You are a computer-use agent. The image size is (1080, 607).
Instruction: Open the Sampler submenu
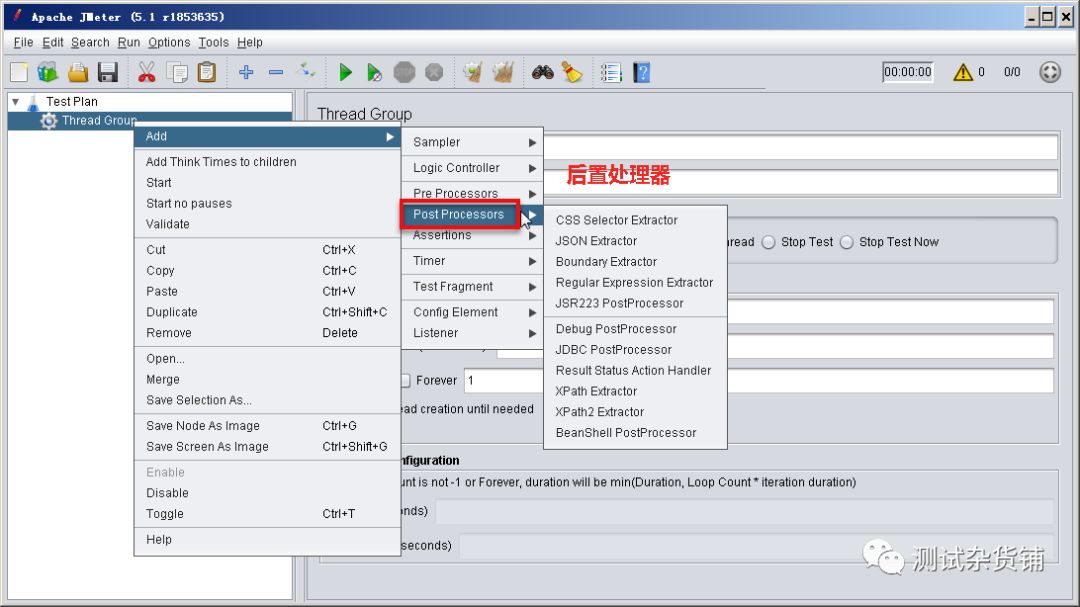(x=472, y=142)
